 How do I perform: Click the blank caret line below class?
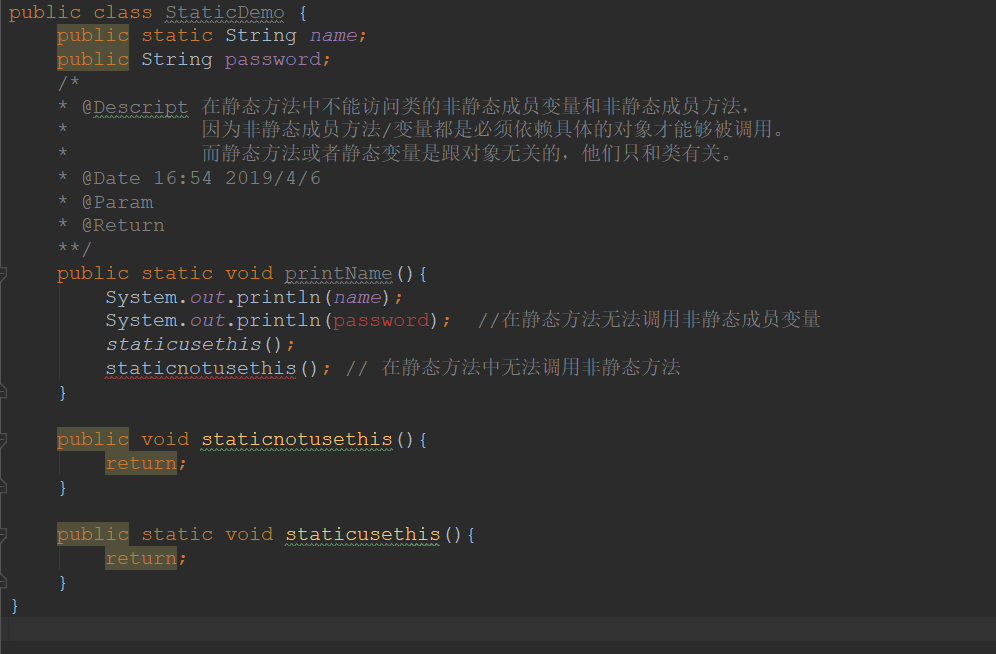pyautogui.click(x=498, y=629)
